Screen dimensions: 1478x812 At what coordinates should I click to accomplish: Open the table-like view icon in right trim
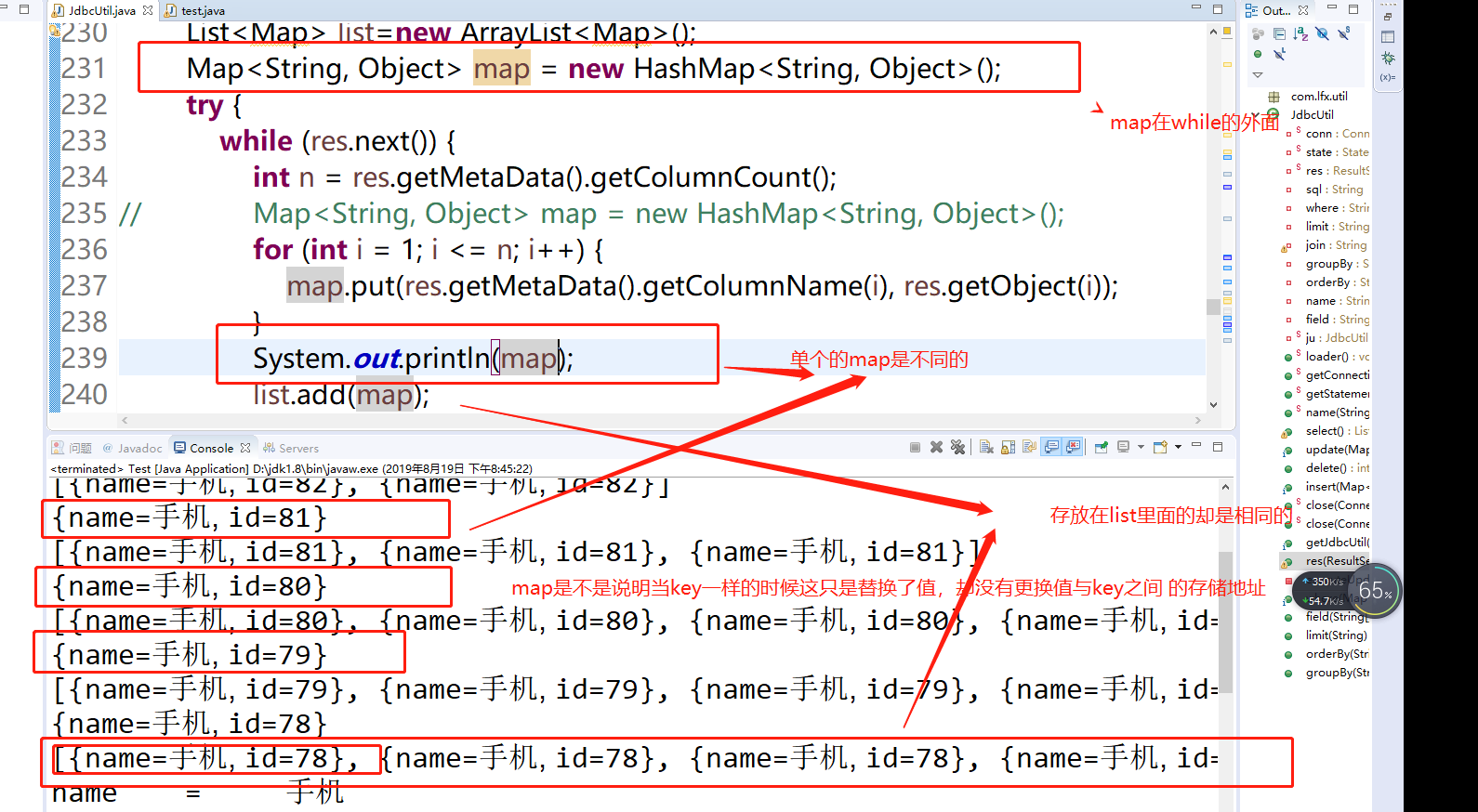point(1388,37)
